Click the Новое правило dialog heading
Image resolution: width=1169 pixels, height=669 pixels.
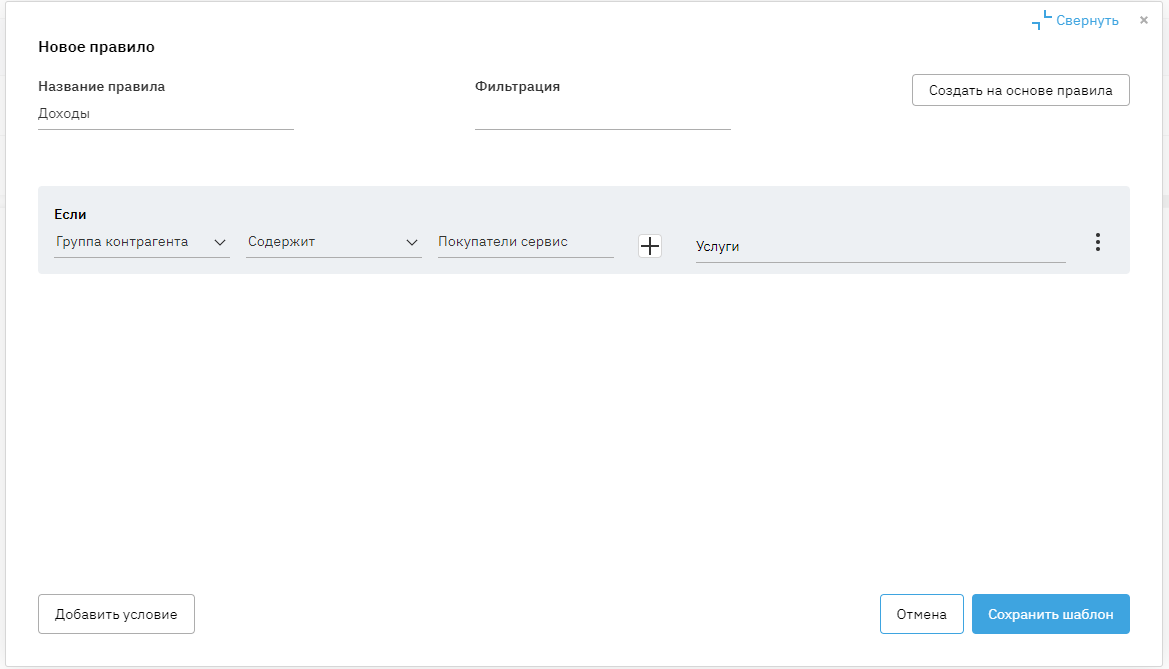pyautogui.click(x=96, y=47)
